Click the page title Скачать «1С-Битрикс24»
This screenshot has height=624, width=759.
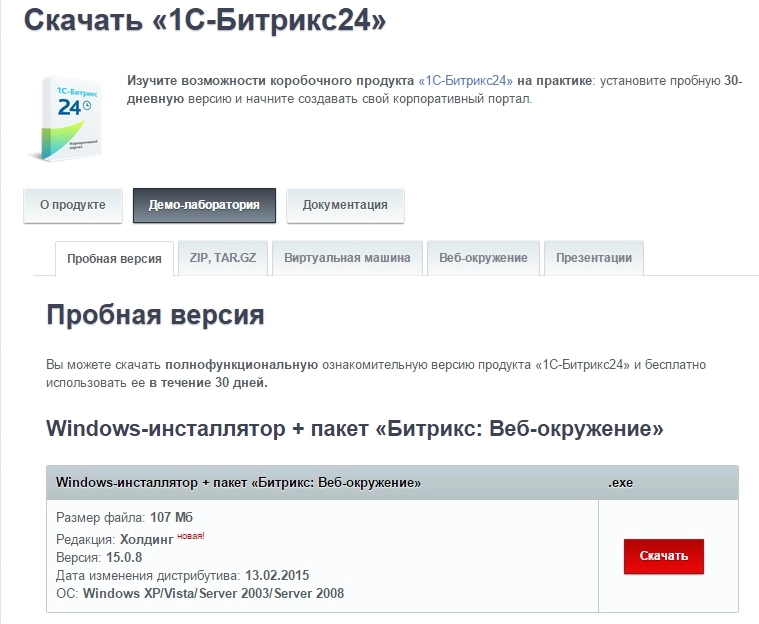pos(205,19)
